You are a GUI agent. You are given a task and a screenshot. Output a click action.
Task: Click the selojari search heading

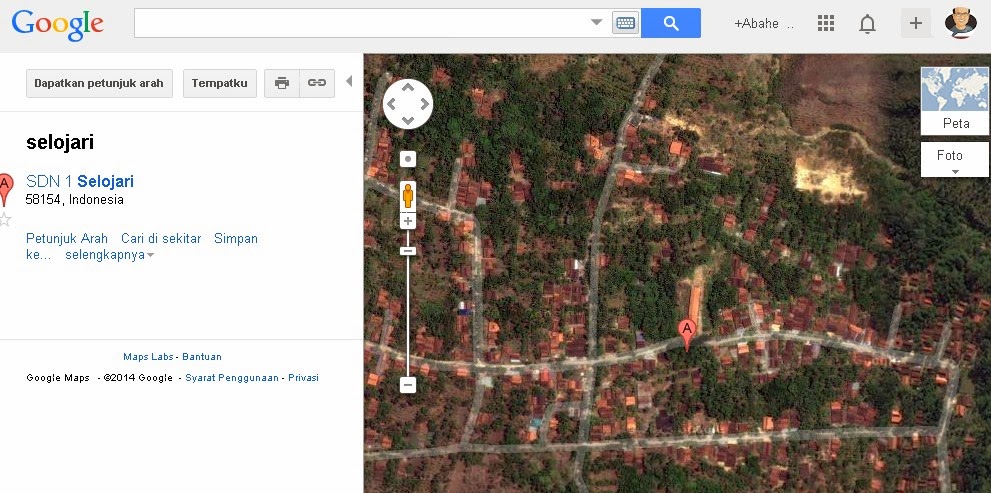tap(60, 142)
